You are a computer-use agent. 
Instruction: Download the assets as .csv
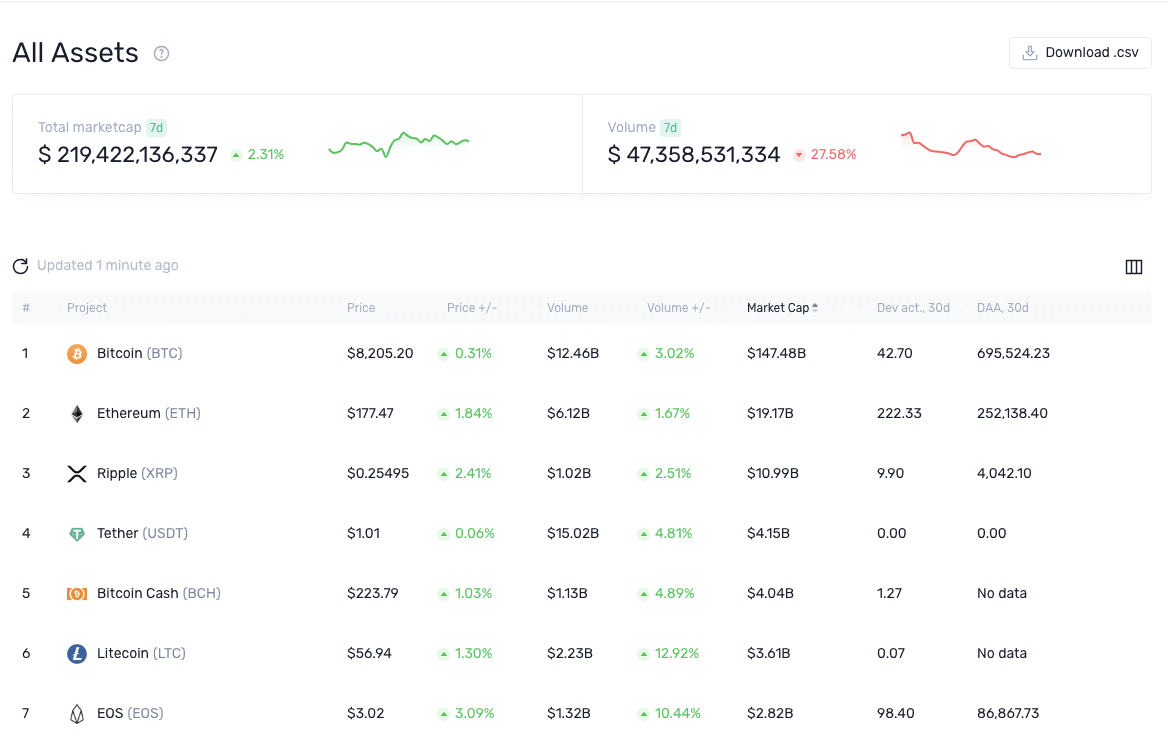[1080, 53]
